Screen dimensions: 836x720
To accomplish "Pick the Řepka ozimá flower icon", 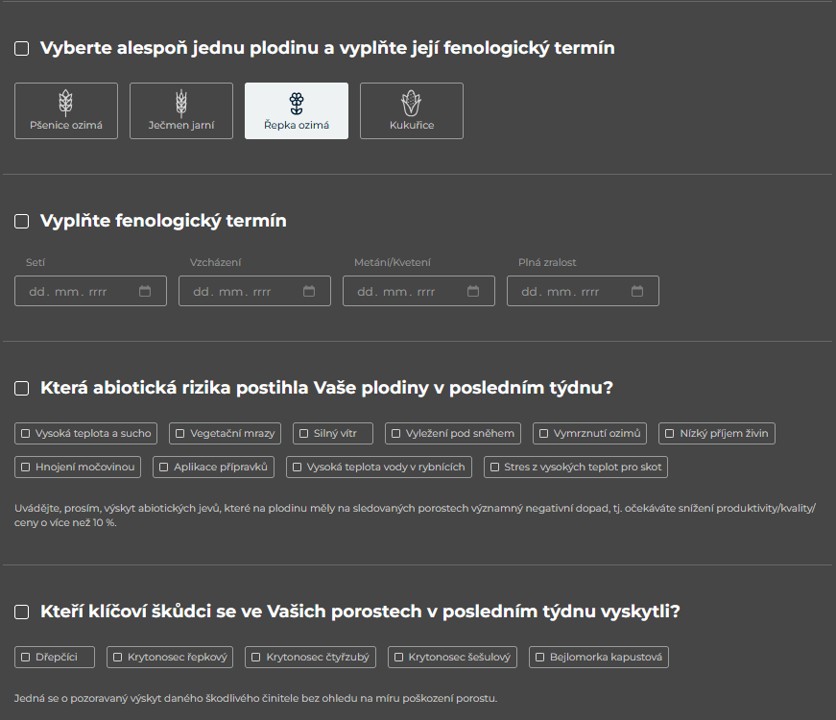I will [296, 103].
